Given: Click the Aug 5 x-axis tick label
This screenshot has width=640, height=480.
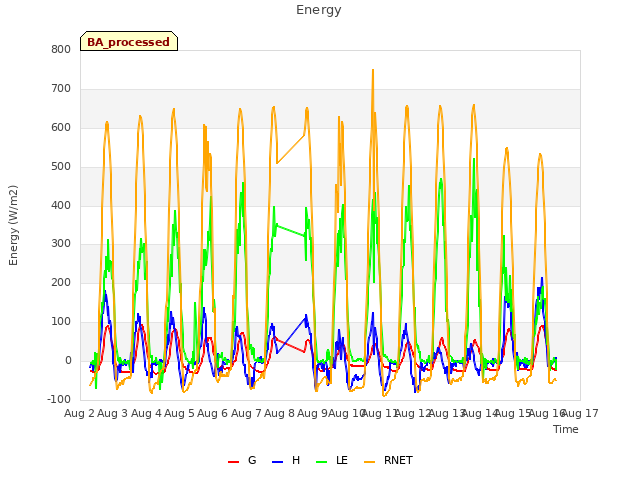Looking at the screenshot, I should coord(179,413).
